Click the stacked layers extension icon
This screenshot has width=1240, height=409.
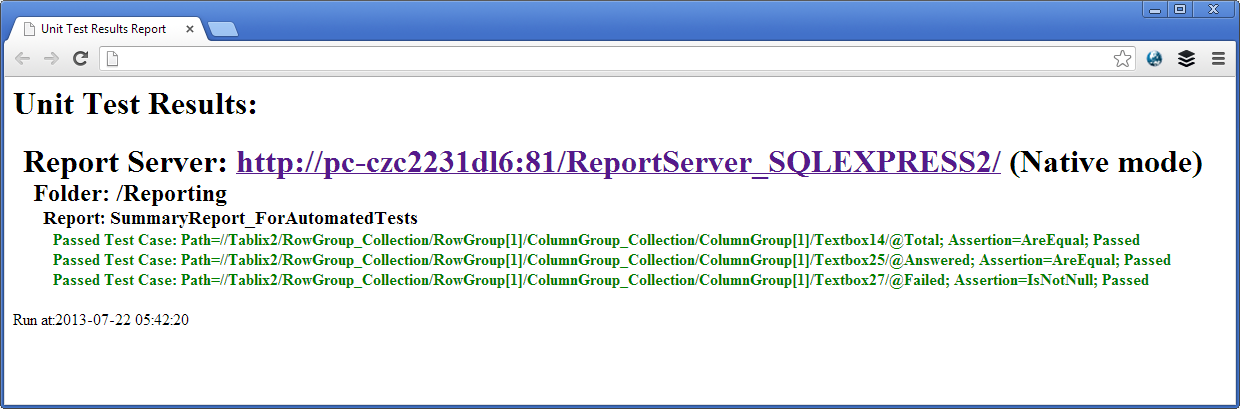pos(1186,59)
